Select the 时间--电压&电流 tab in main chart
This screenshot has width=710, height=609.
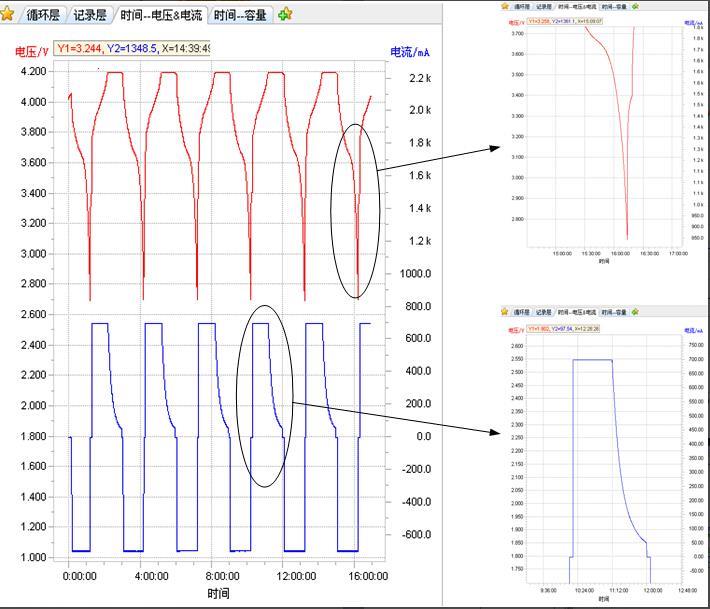161,16
